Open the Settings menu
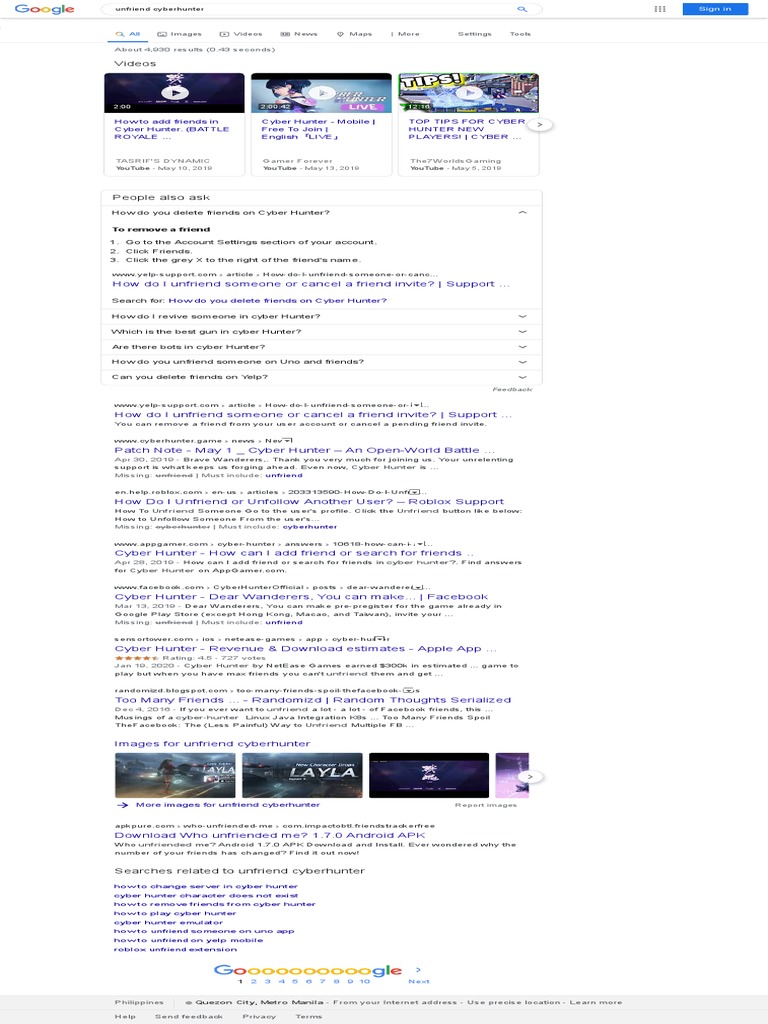This screenshot has height=1024, width=768. [475, 34]
